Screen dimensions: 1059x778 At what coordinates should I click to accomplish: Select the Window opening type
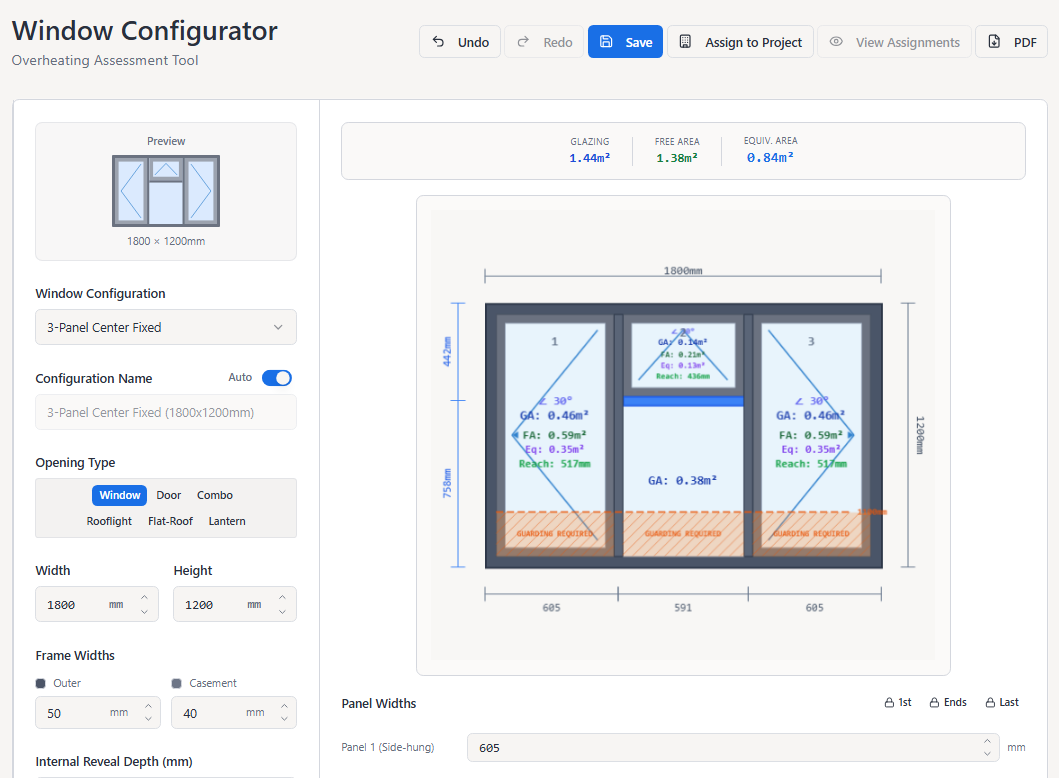tap(120, 495)
